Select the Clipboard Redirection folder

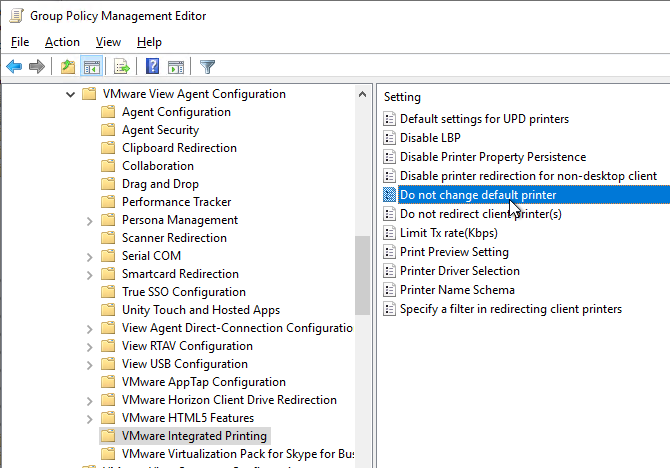(x=179, y=148)
